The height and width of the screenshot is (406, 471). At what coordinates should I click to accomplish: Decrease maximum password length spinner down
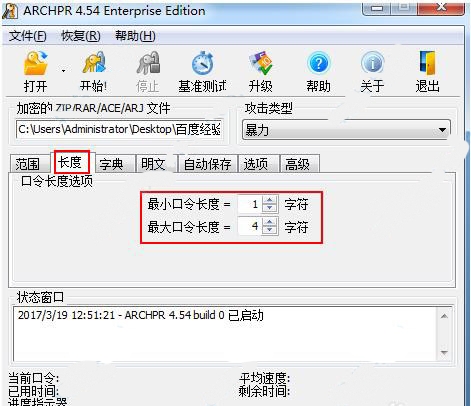click(269, 230)
